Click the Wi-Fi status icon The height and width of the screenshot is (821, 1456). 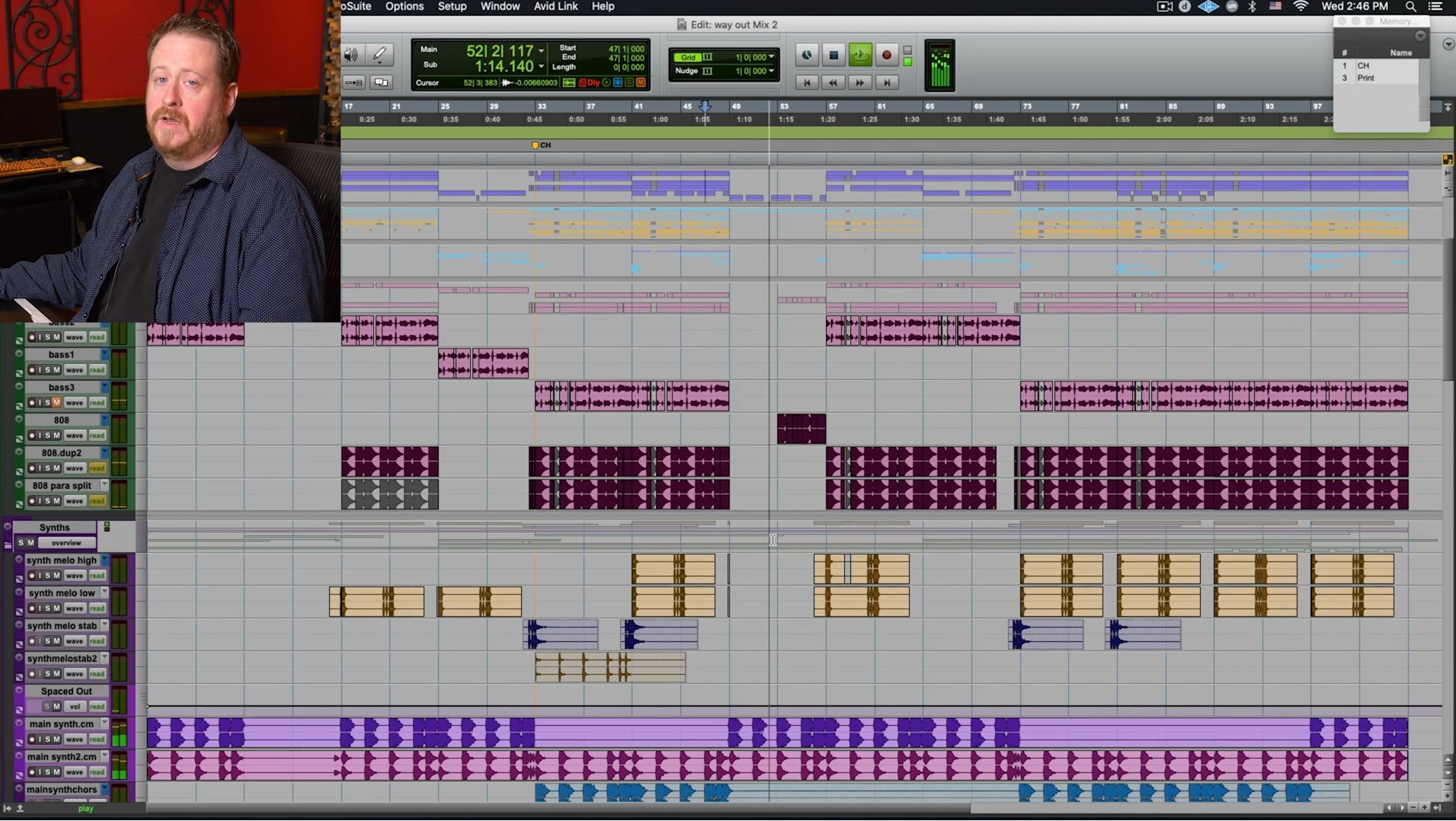(1301, 6)
